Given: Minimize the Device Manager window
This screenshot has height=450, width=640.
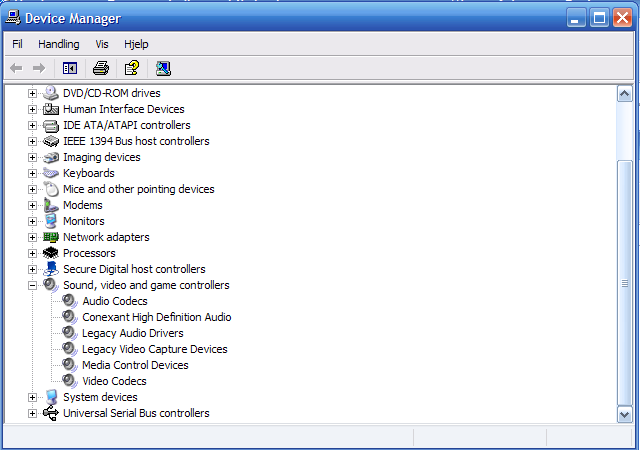Looking at the screenshot, I should click(576, 18).
